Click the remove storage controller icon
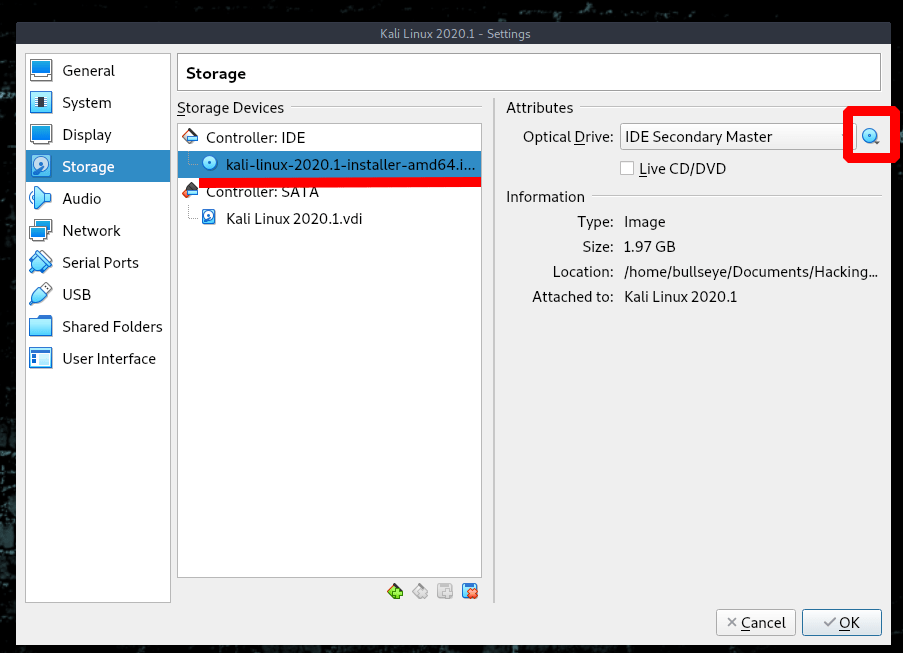This screenshot has width=903, height=653. [x=420, y=591]
